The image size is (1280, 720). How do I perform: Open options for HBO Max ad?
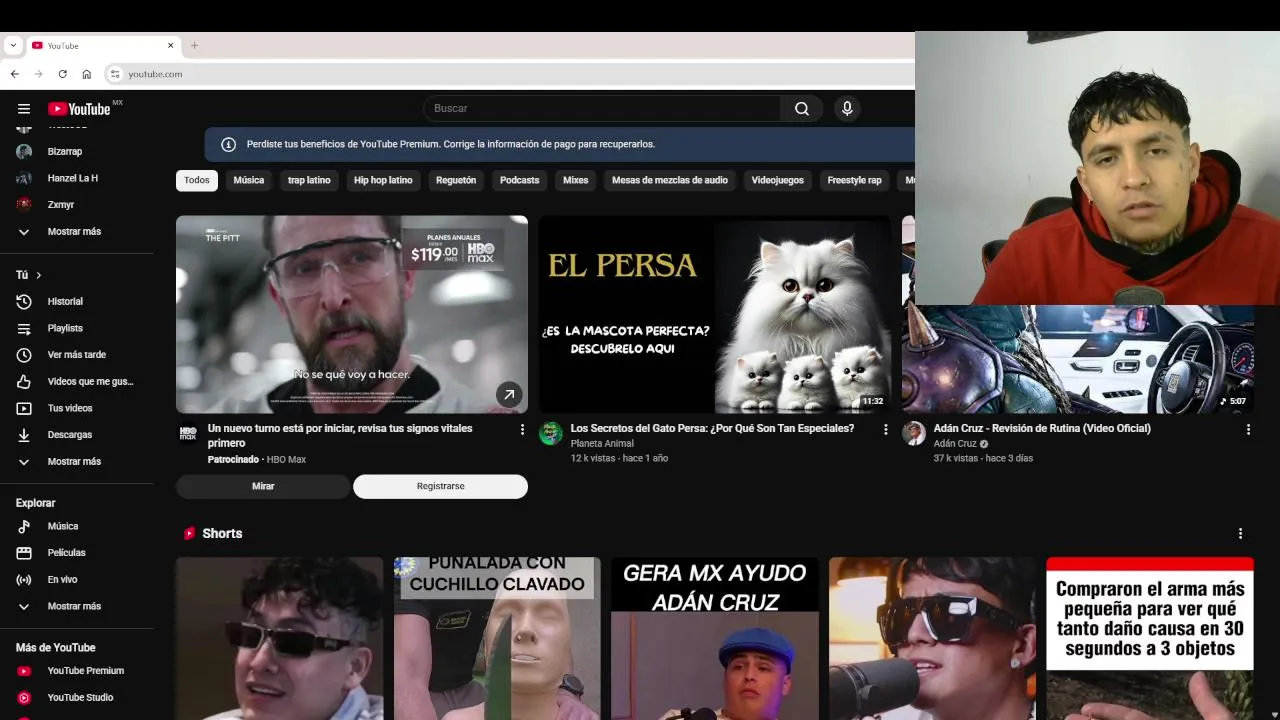coord(522,429)
